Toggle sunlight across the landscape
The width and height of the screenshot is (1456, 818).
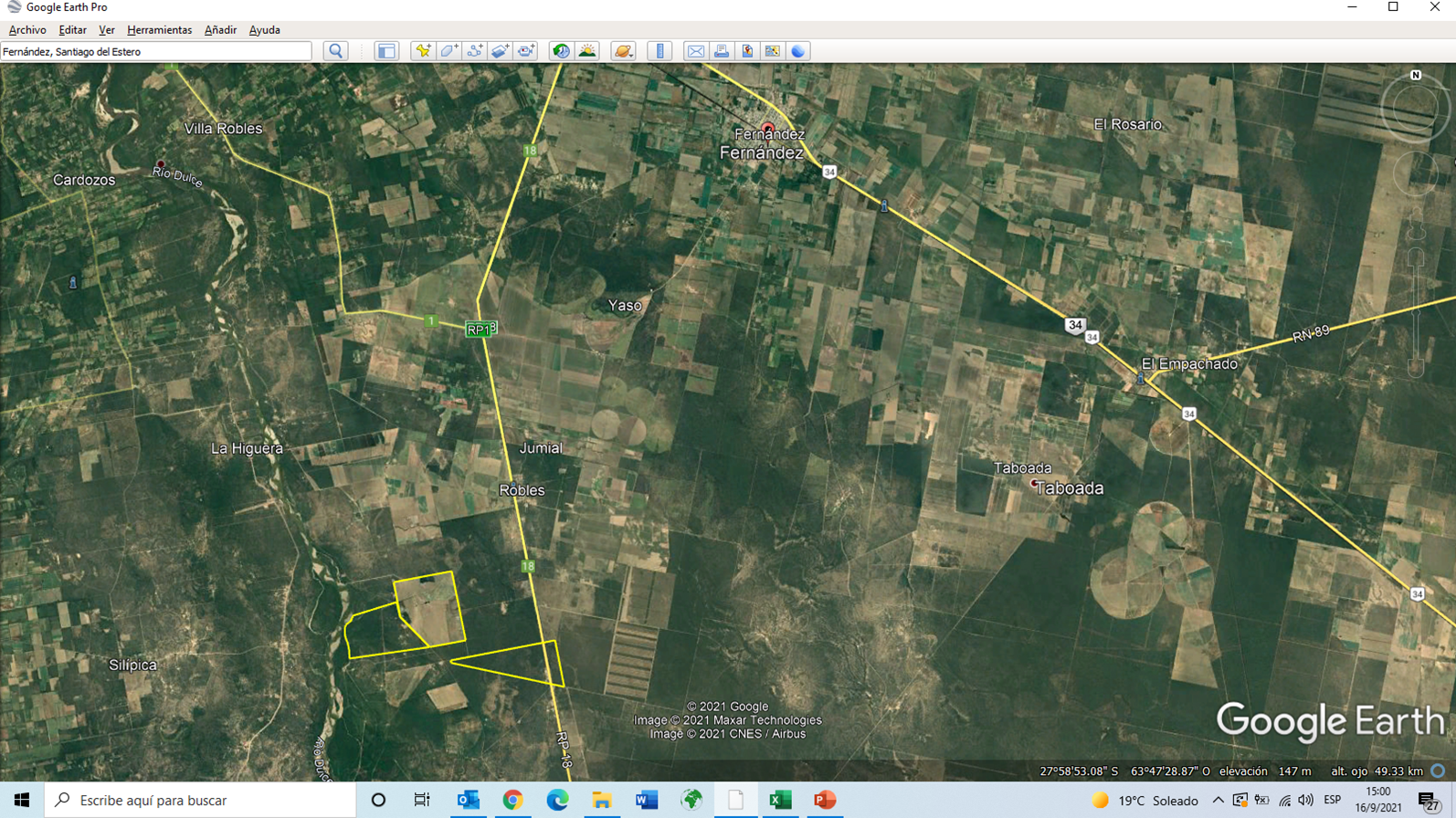tap(587, 51)
